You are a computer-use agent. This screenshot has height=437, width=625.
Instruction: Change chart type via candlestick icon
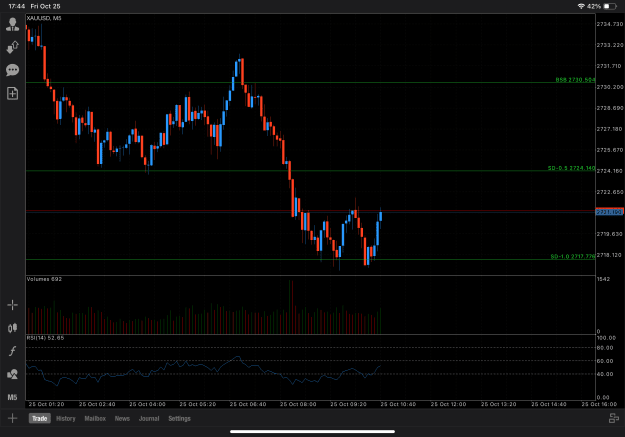12,328
